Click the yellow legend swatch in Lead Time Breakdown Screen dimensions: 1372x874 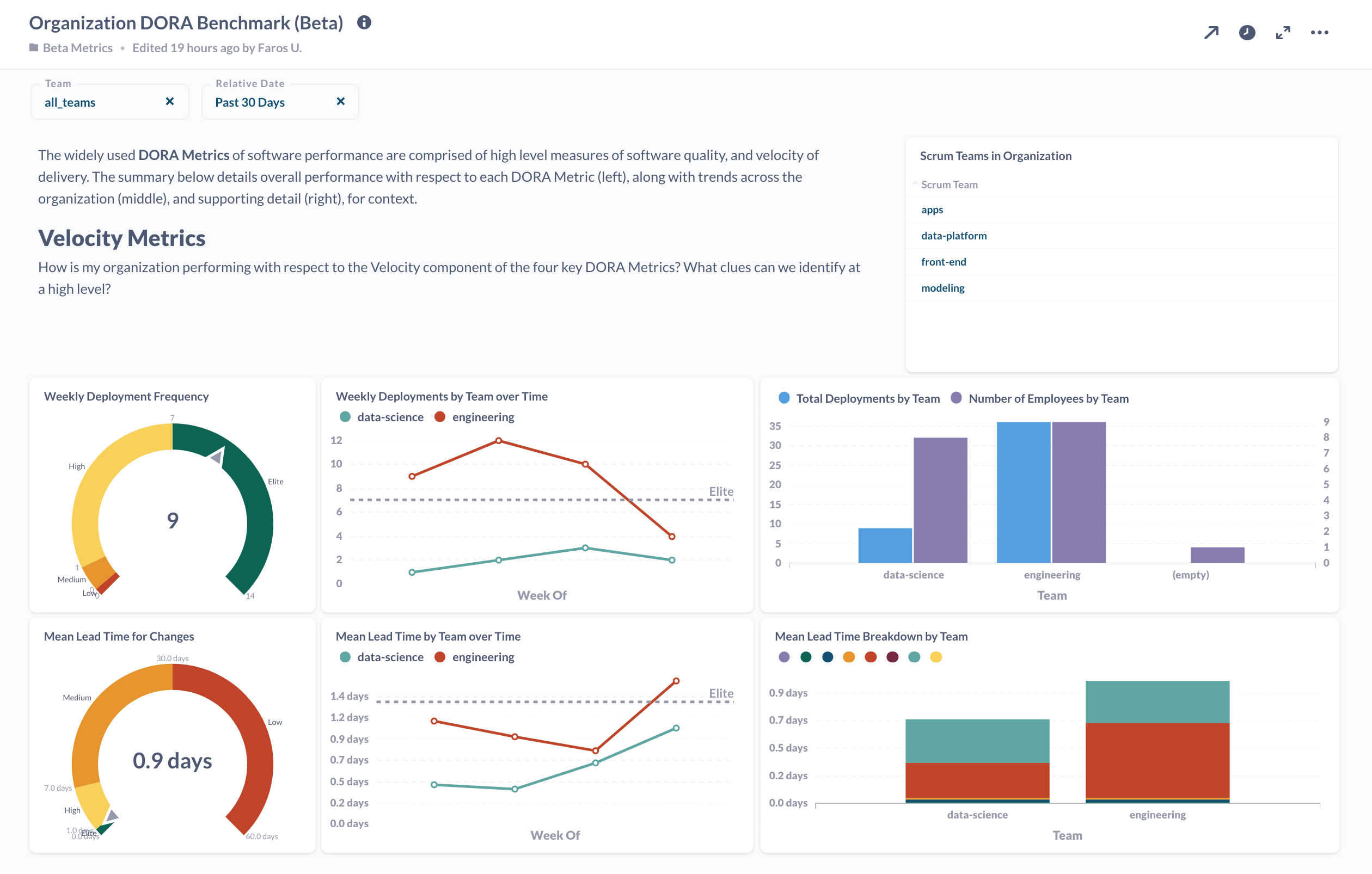click(935, 657)
